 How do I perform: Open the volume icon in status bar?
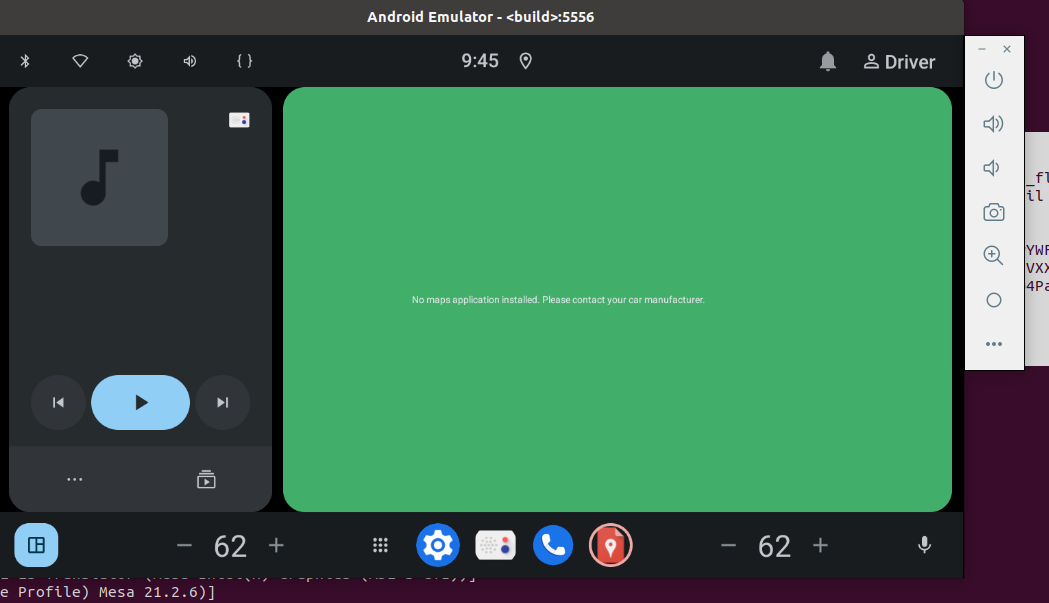[190, 61]
